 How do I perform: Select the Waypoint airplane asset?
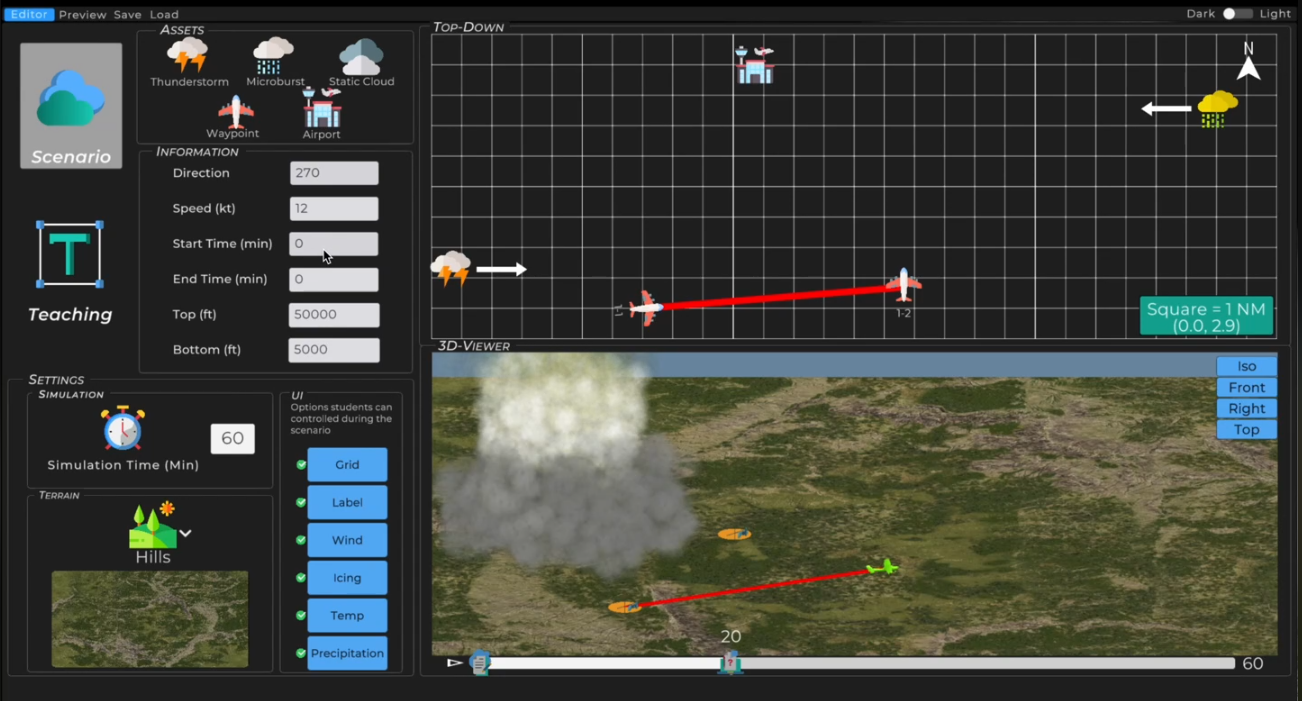235,111
